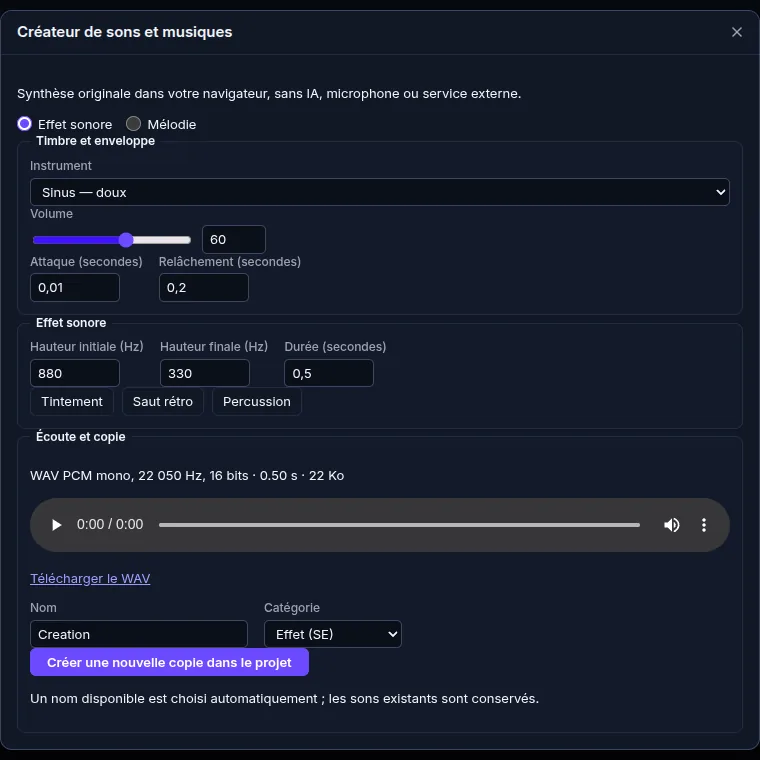Open the audio player three-dot menu
This screenshot has width=760, height=760.
(704, 525)
